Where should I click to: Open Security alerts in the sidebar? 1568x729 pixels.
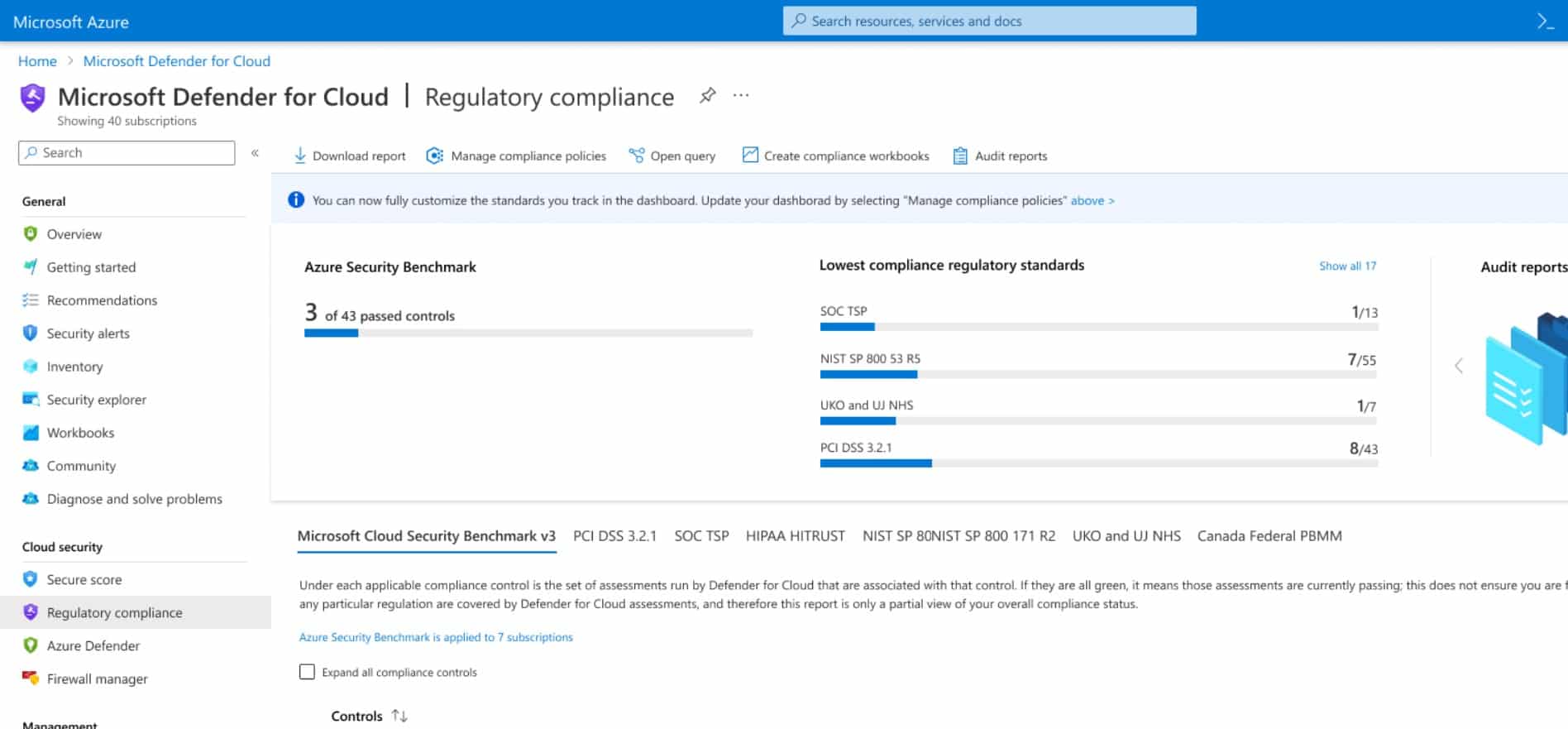[x=88, y=333]
